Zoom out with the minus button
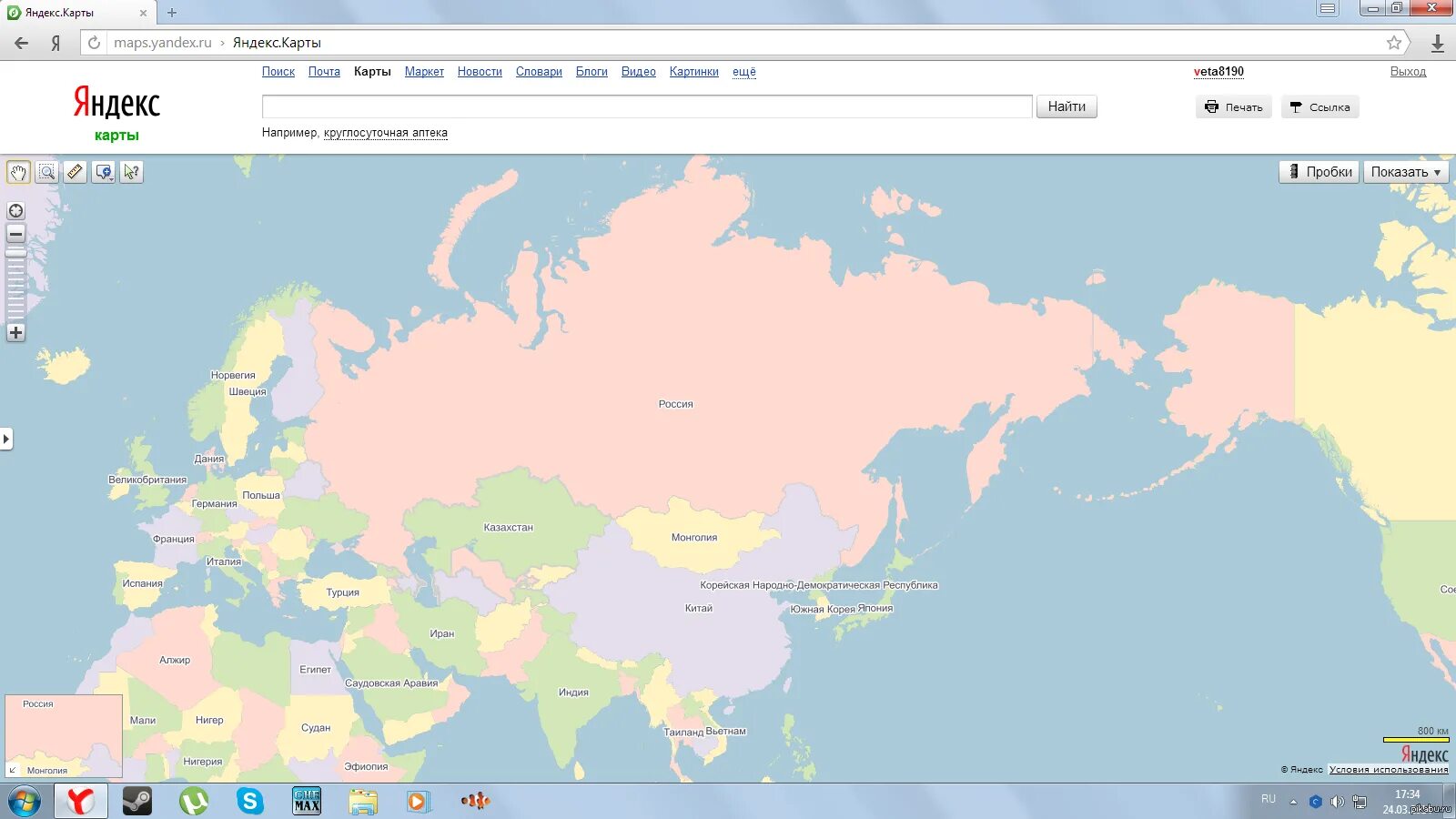Screen dimensions: 1456x819 tap(15, 234)
